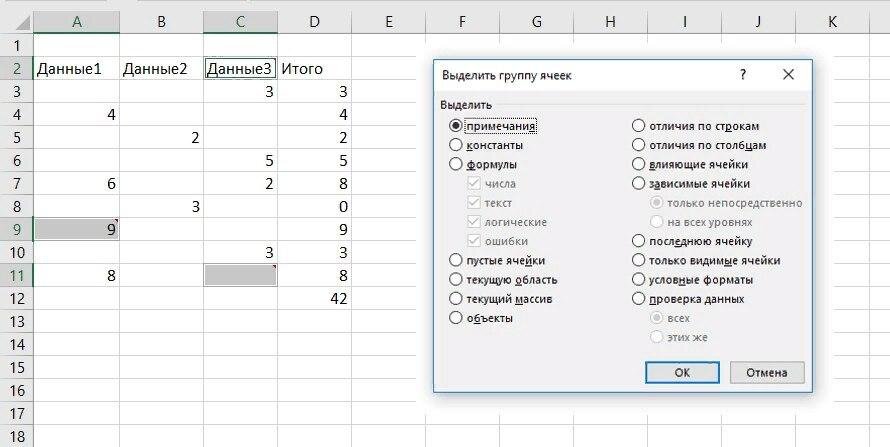
Task: Select the объекты radio option
Action: tap(457, 318)
